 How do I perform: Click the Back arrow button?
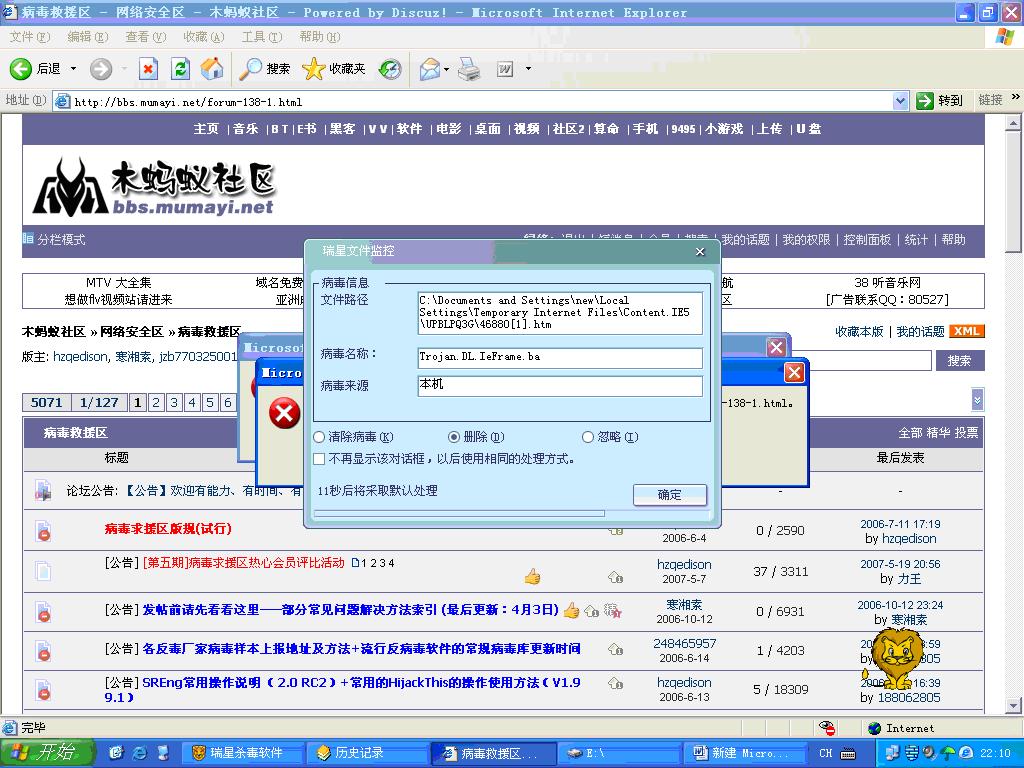(x=21, y=69)
